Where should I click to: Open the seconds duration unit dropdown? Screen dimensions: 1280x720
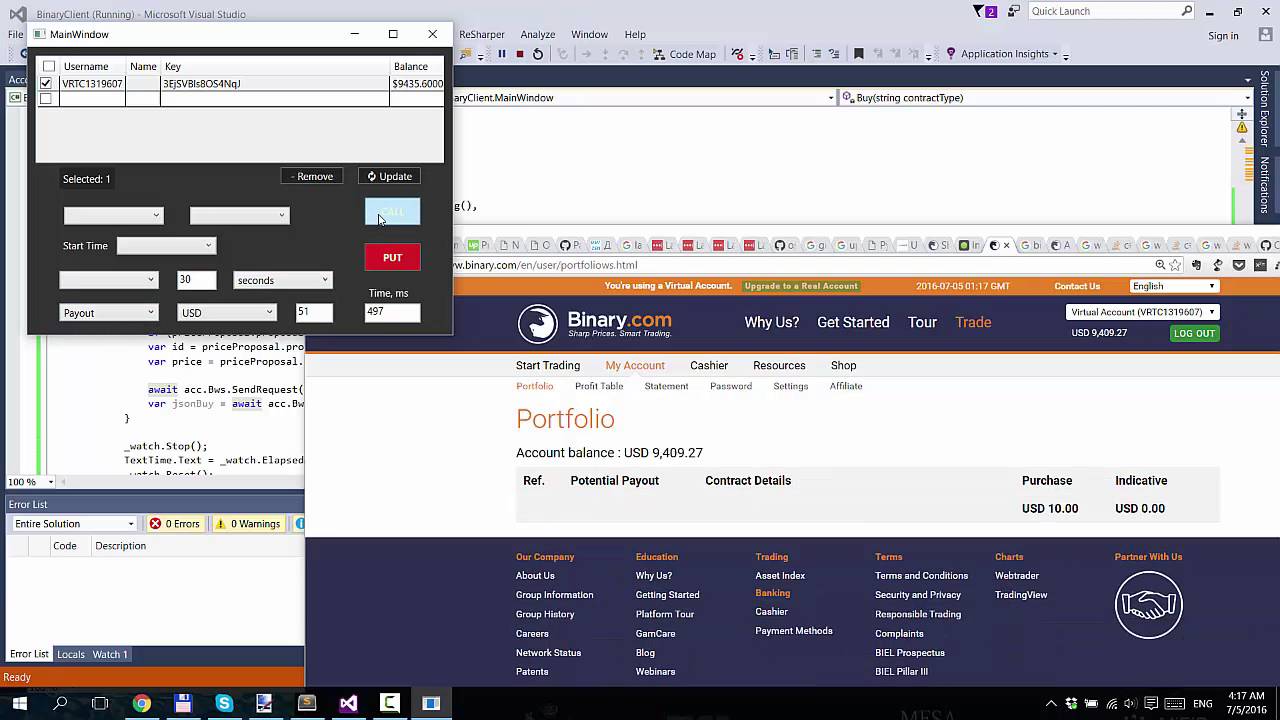[x=282, y=280]
